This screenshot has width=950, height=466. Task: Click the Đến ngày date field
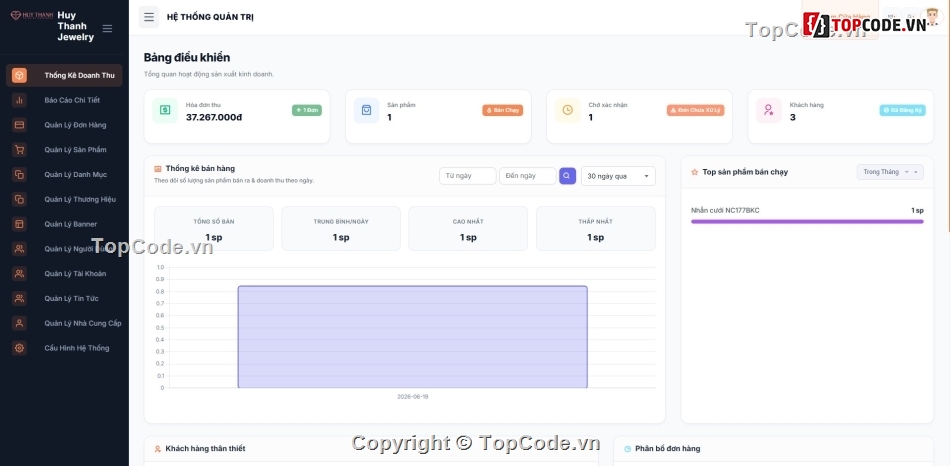[528, 176]
